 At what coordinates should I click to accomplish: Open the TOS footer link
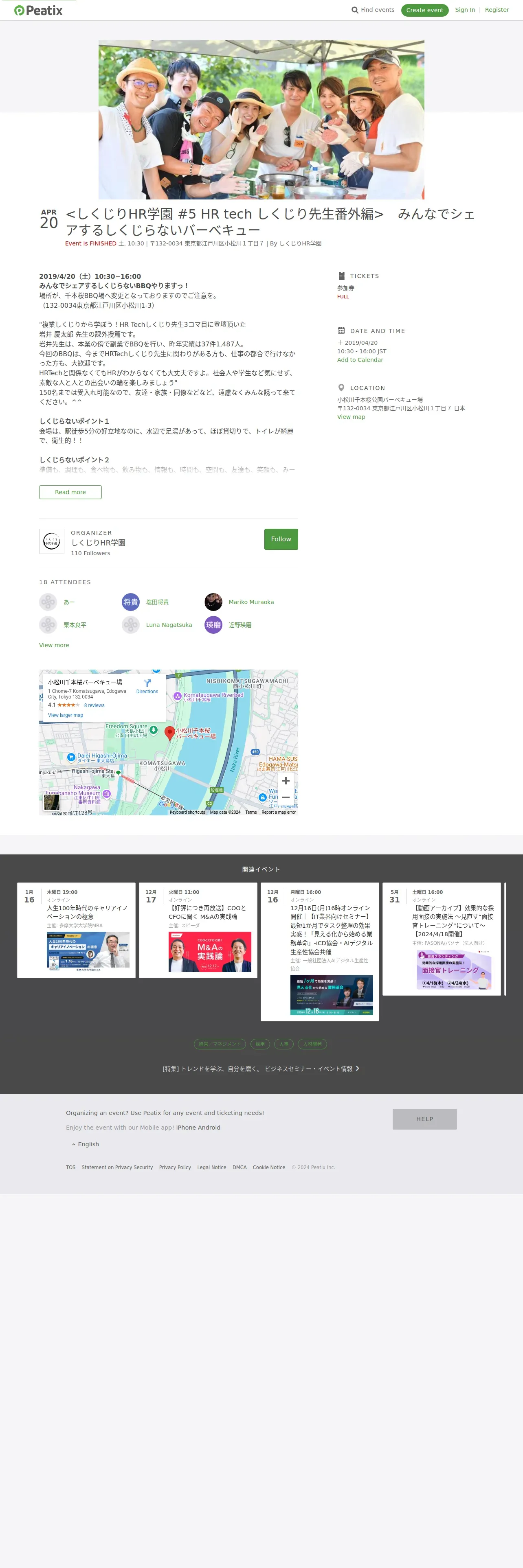(x=70, y=1167)
